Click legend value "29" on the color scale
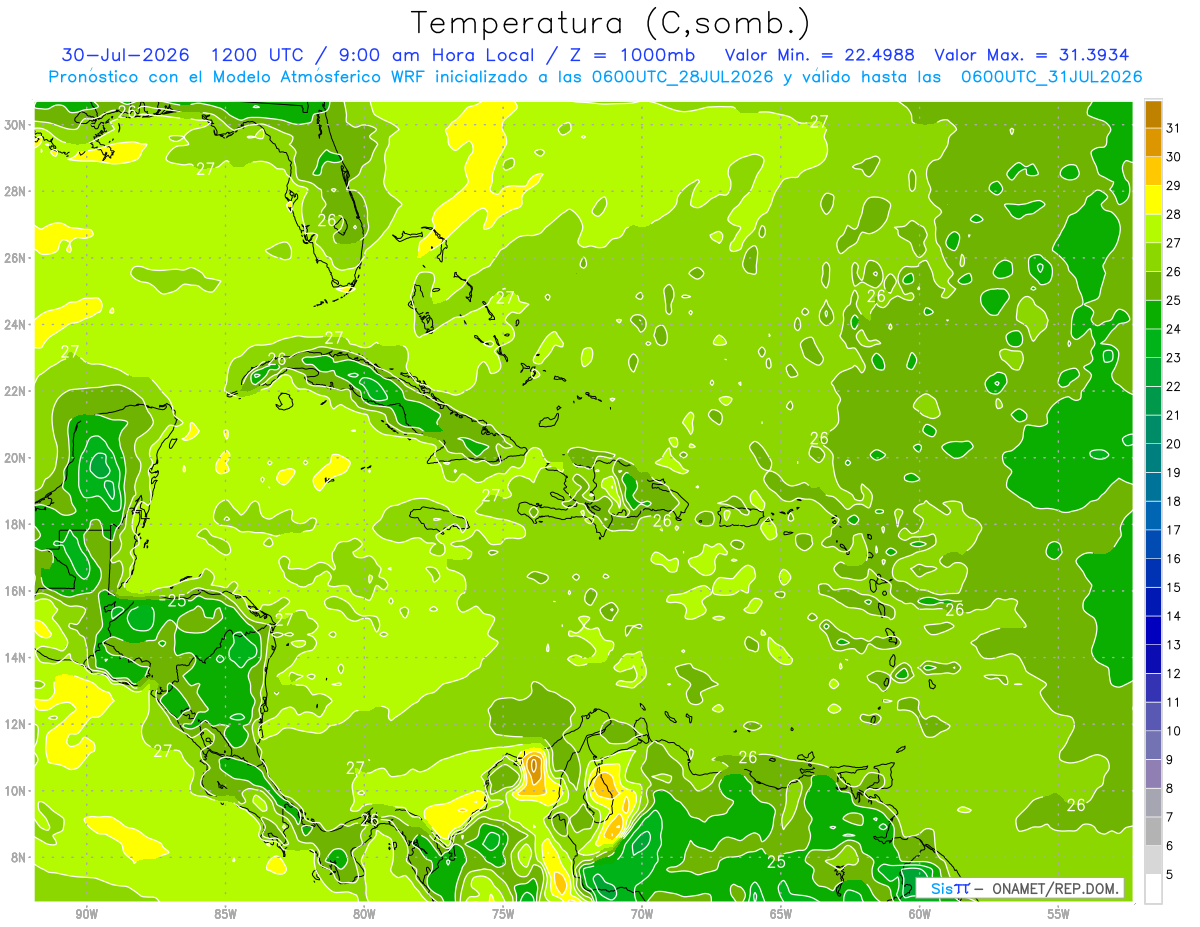The width and height of the screenshot is (1200, 927). [1173, 186]
